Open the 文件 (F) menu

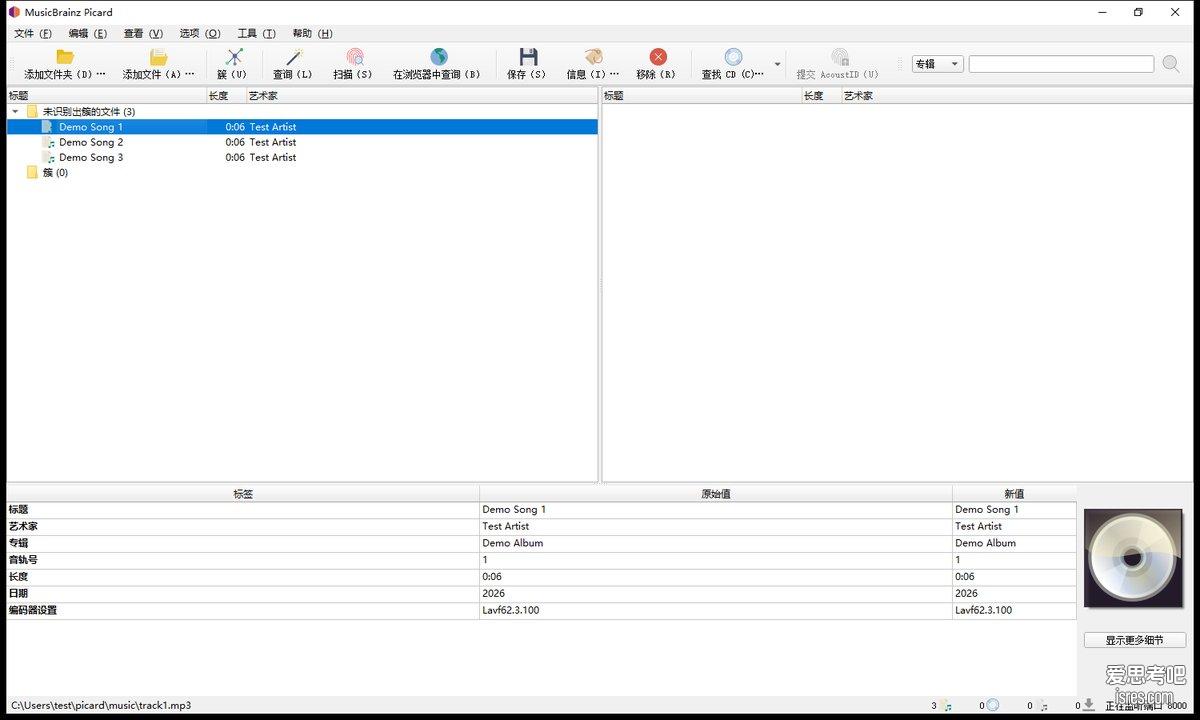click(x=33, y=33)
